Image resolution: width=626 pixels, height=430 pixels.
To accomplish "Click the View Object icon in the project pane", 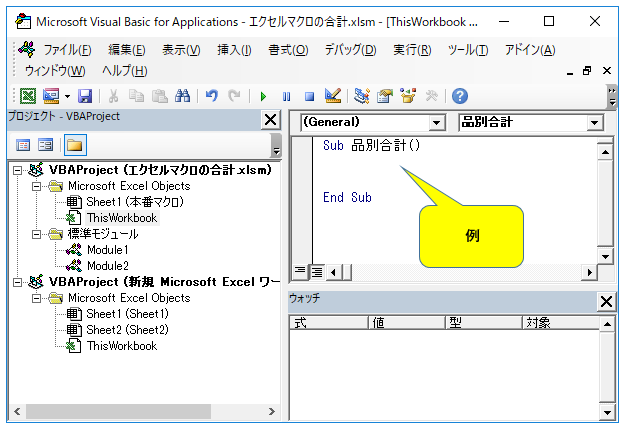I will [x=46, y=145].
